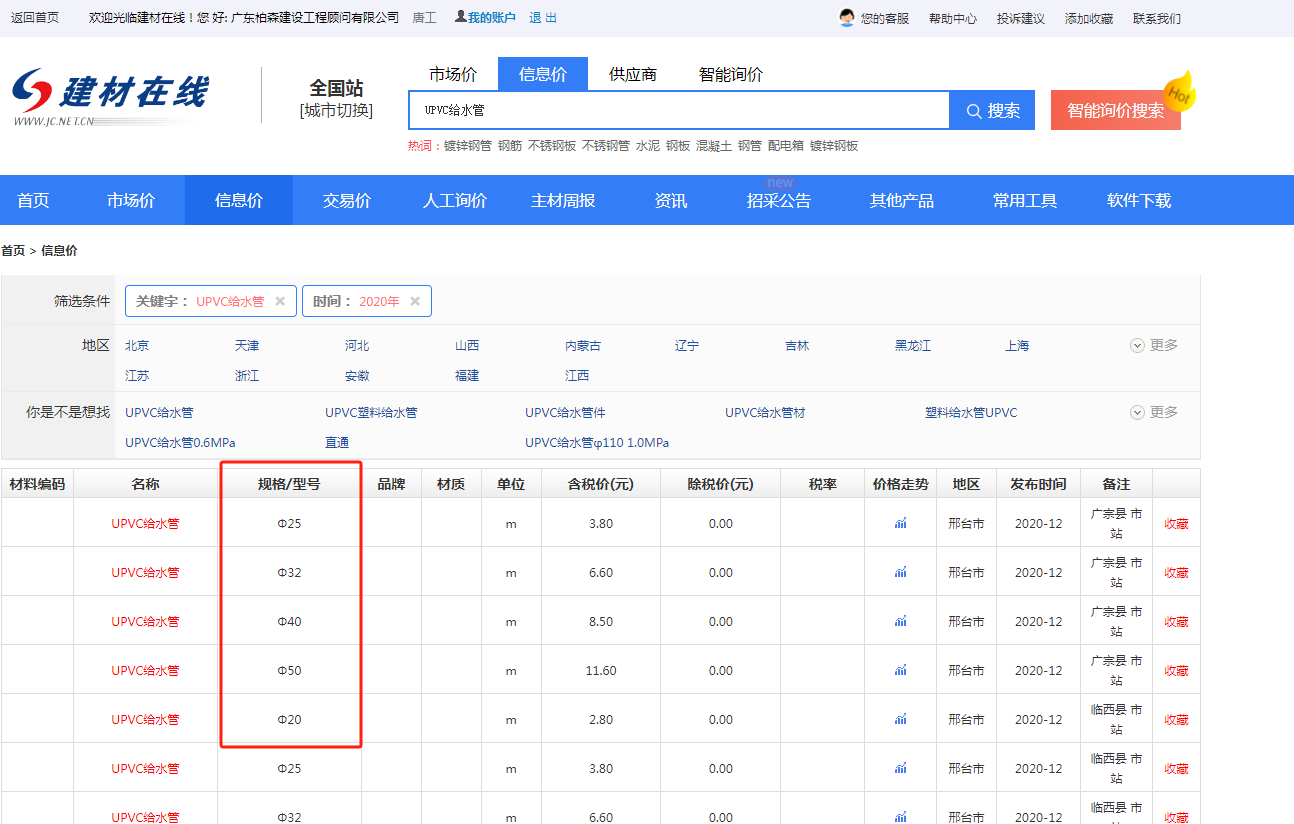This screenshot has width=1294, height=824.
Task: Filter by region 北京
Action: 137,346
